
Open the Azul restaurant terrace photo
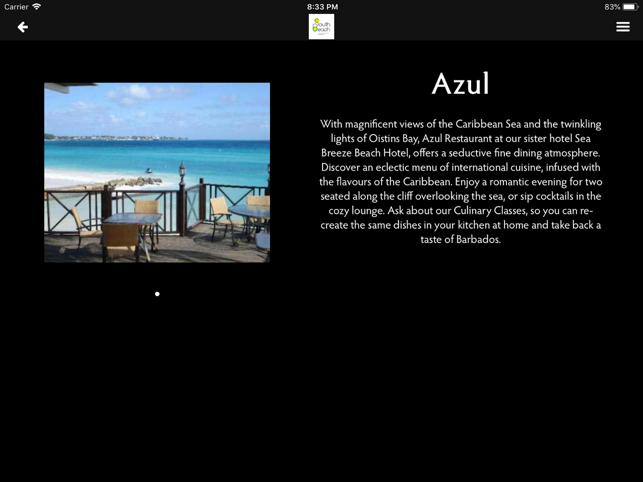click(x=157, y=172)
